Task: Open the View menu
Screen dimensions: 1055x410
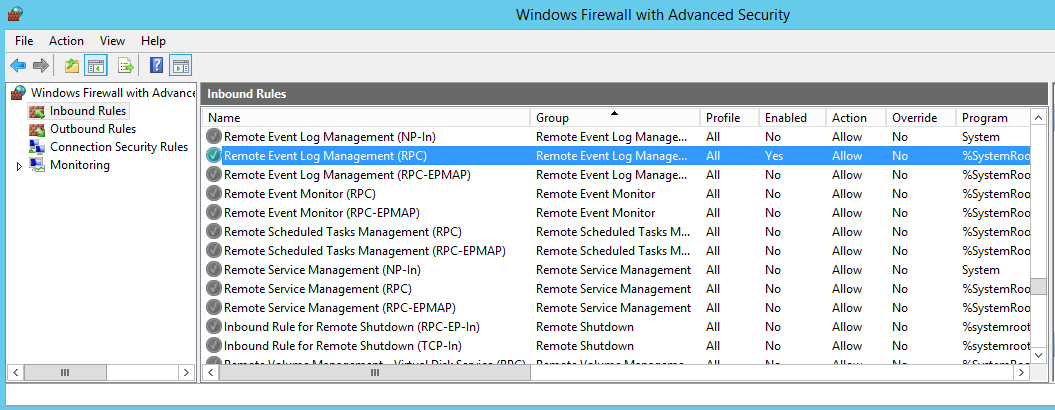Action: coord(112,41)
